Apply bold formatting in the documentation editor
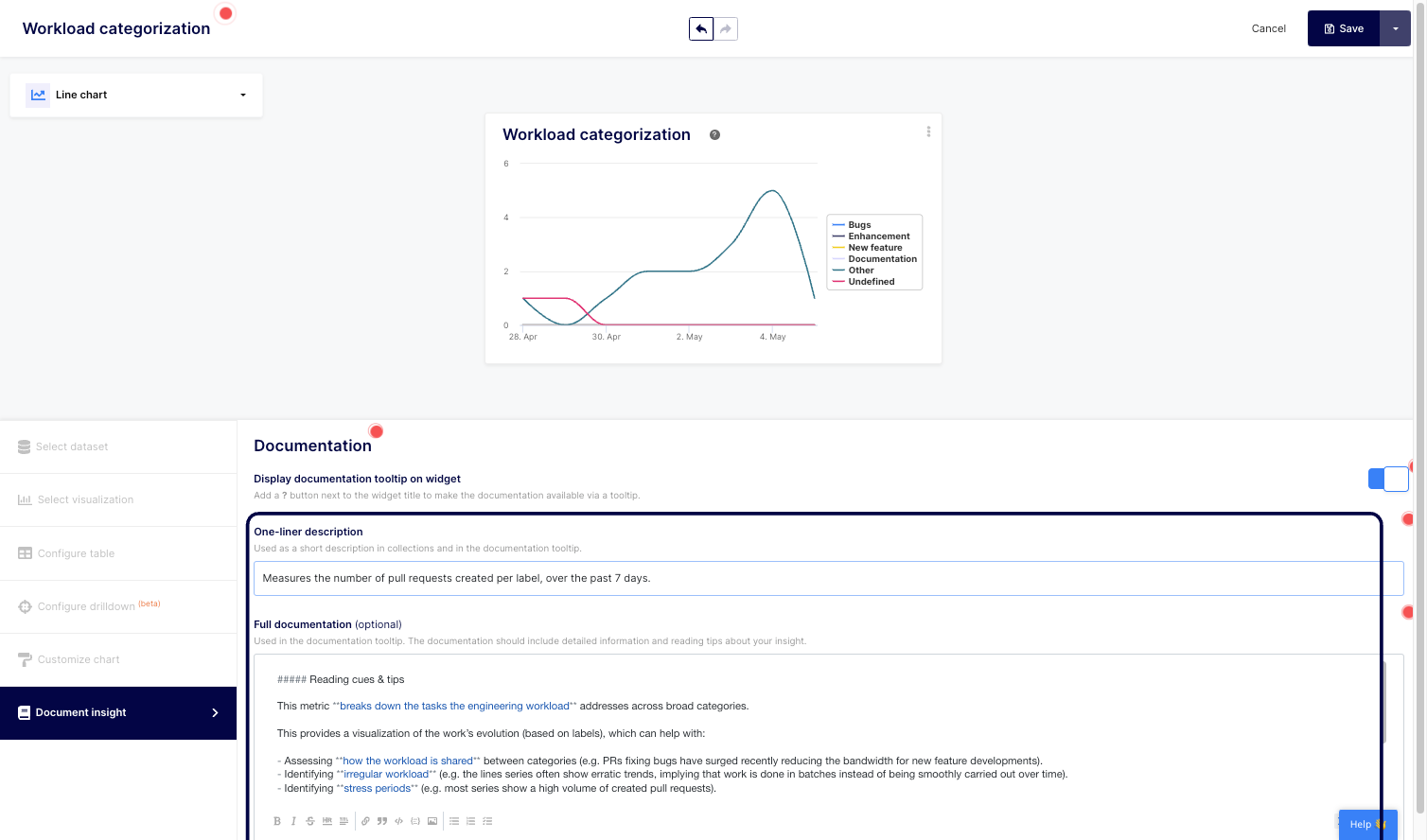 tap(277, 821)
